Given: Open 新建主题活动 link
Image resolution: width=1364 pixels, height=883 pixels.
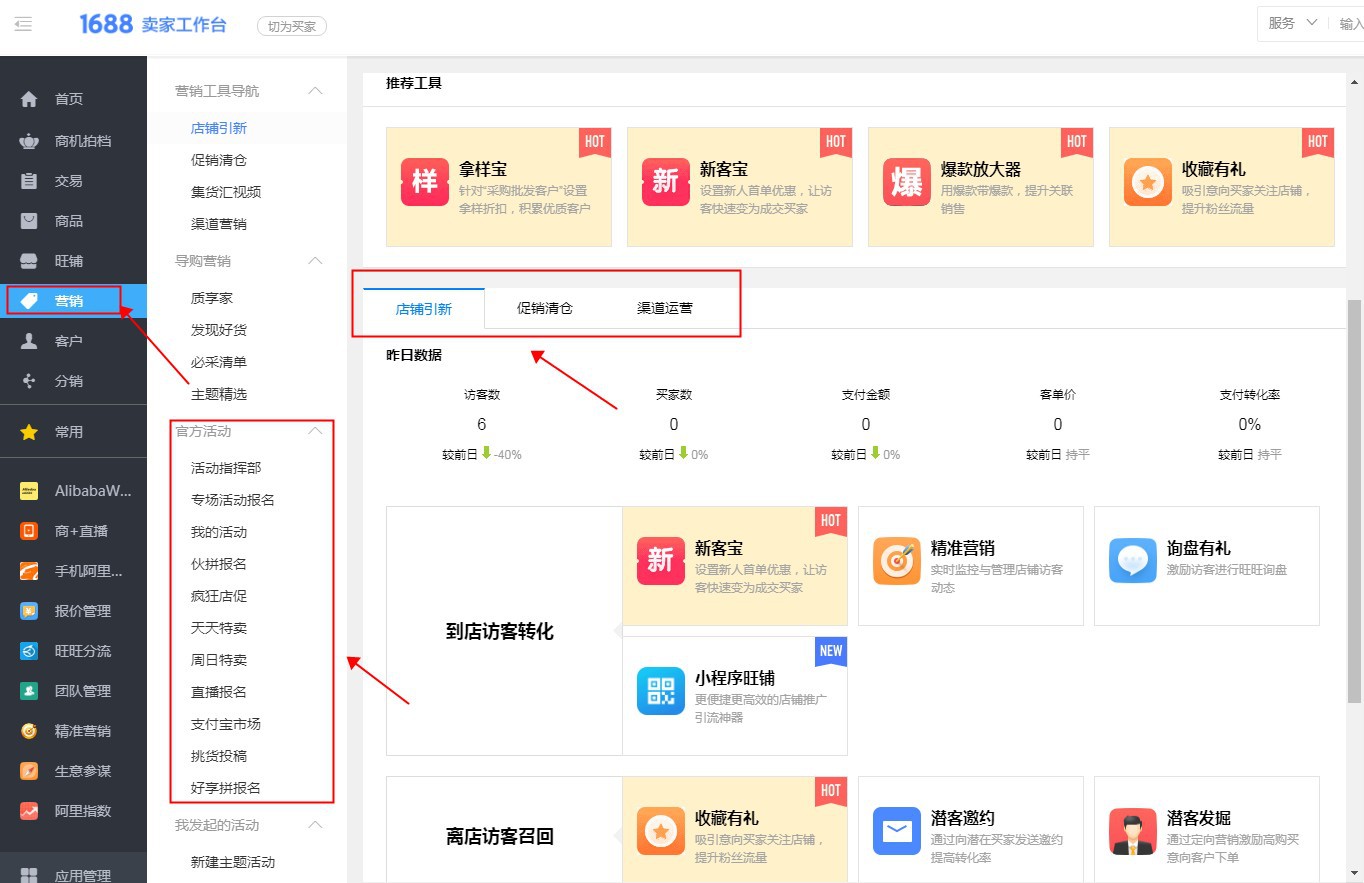Looking at the screenshot, I should [233, 862].
